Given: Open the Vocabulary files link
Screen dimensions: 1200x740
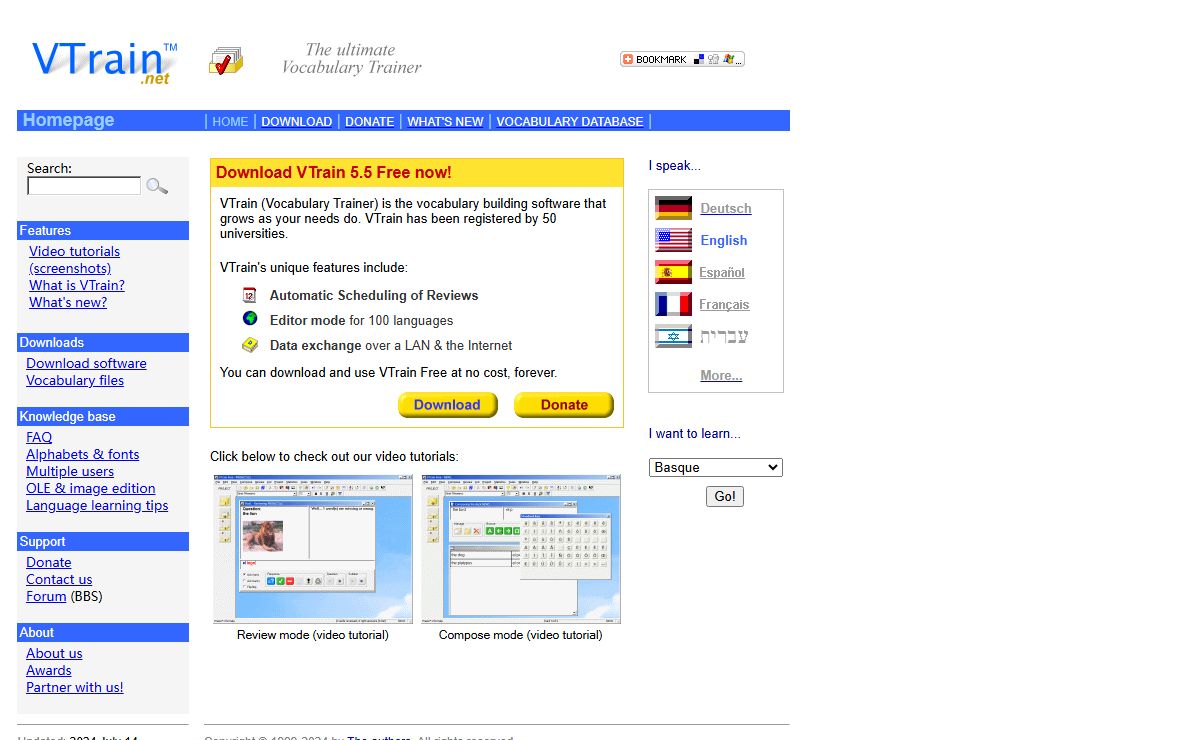Looking at the screenshot, I should tap(75, 380).
